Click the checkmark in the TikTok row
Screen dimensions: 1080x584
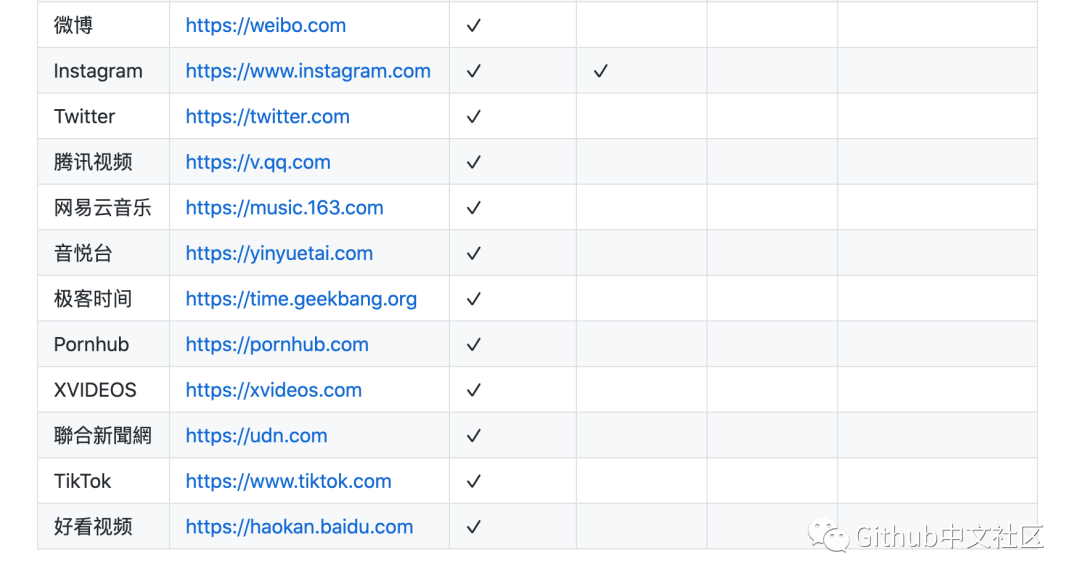[474, 482]
